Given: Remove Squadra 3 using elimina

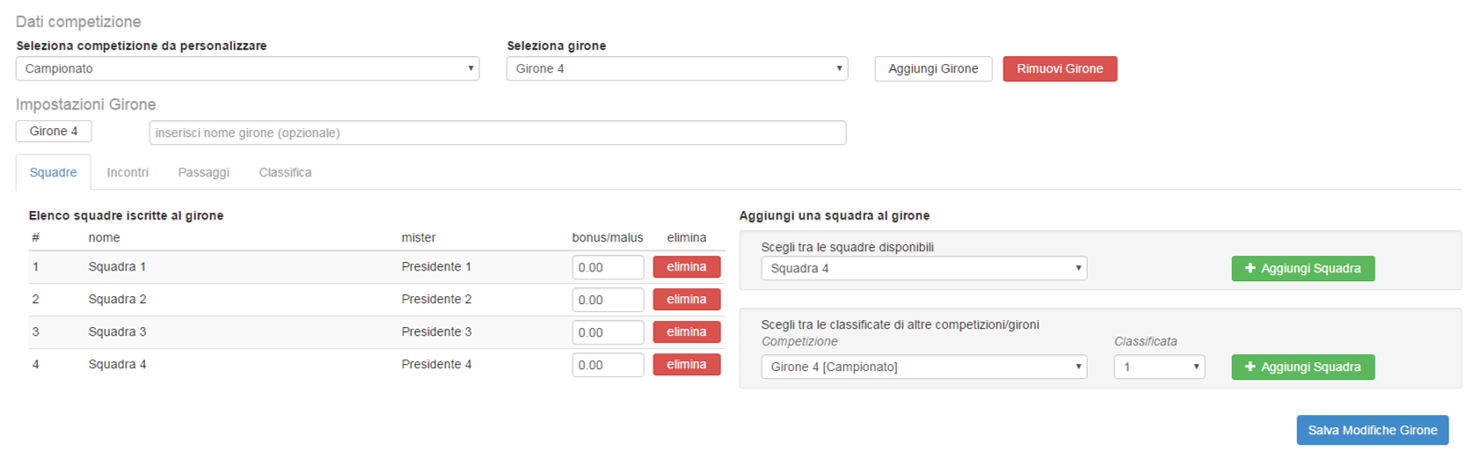Looking at the screenshot, I should (x=686, y=332).
